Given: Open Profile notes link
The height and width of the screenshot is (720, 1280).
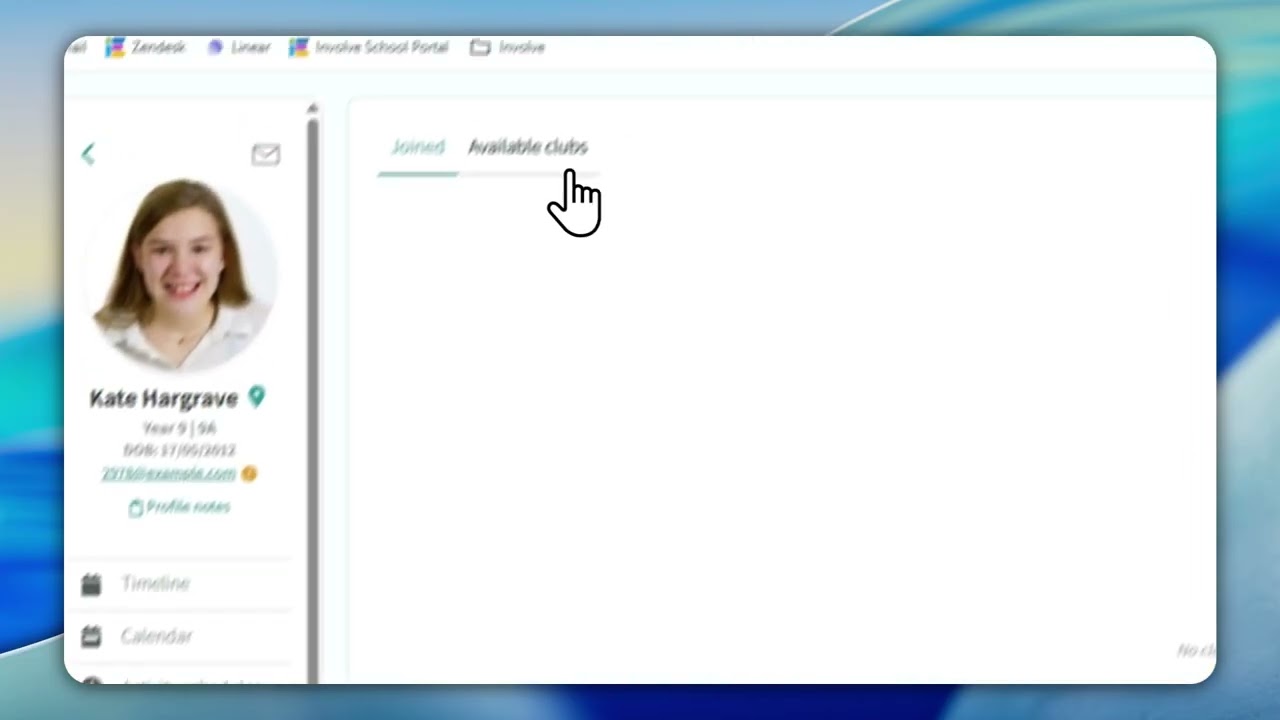Looking at the screenshot, I should [x=180, y=507].
